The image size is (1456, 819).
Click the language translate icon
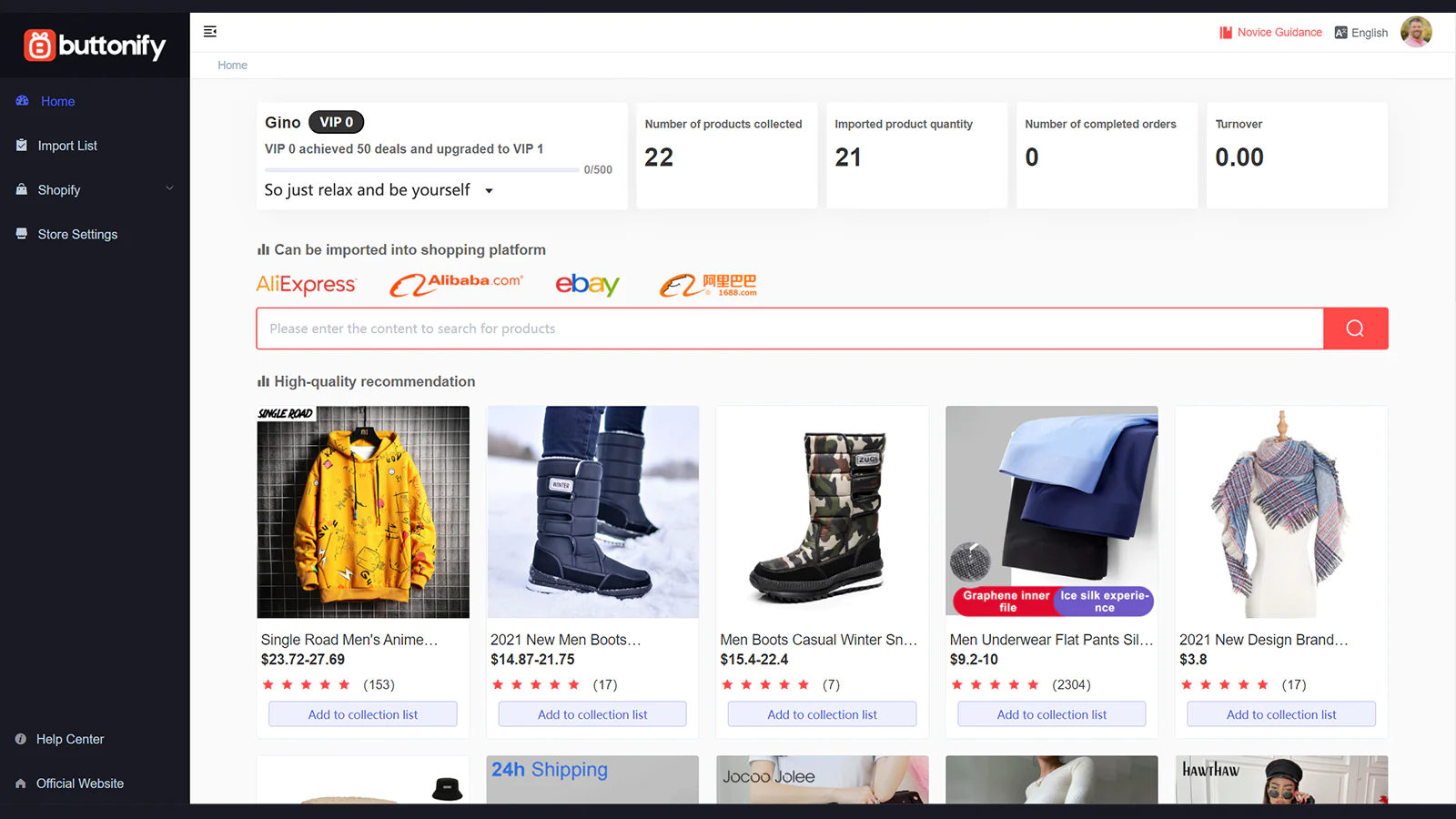pyautogui.click(x=1340, y=33)
